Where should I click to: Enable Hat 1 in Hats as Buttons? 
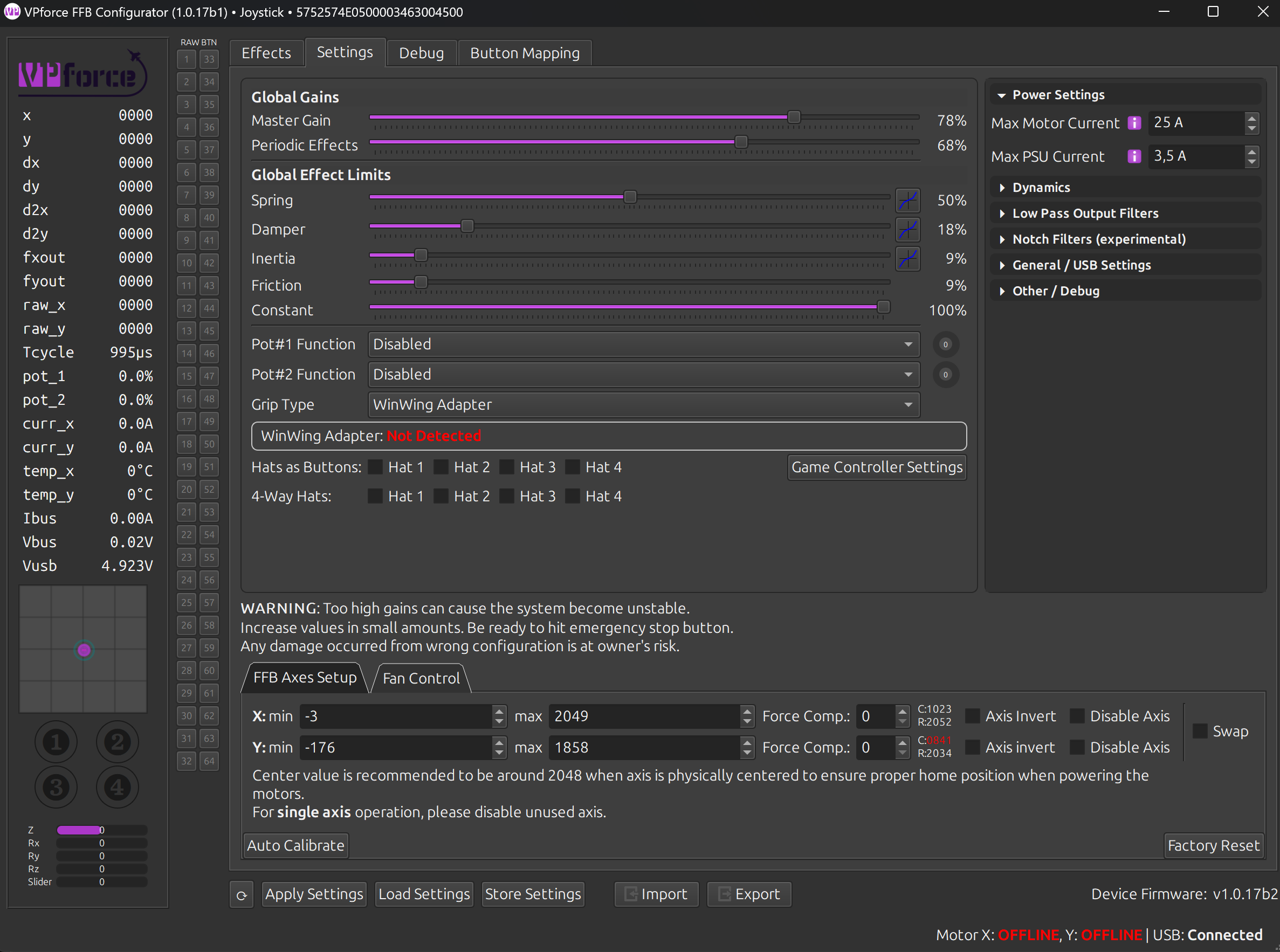[x=375, y=467]
